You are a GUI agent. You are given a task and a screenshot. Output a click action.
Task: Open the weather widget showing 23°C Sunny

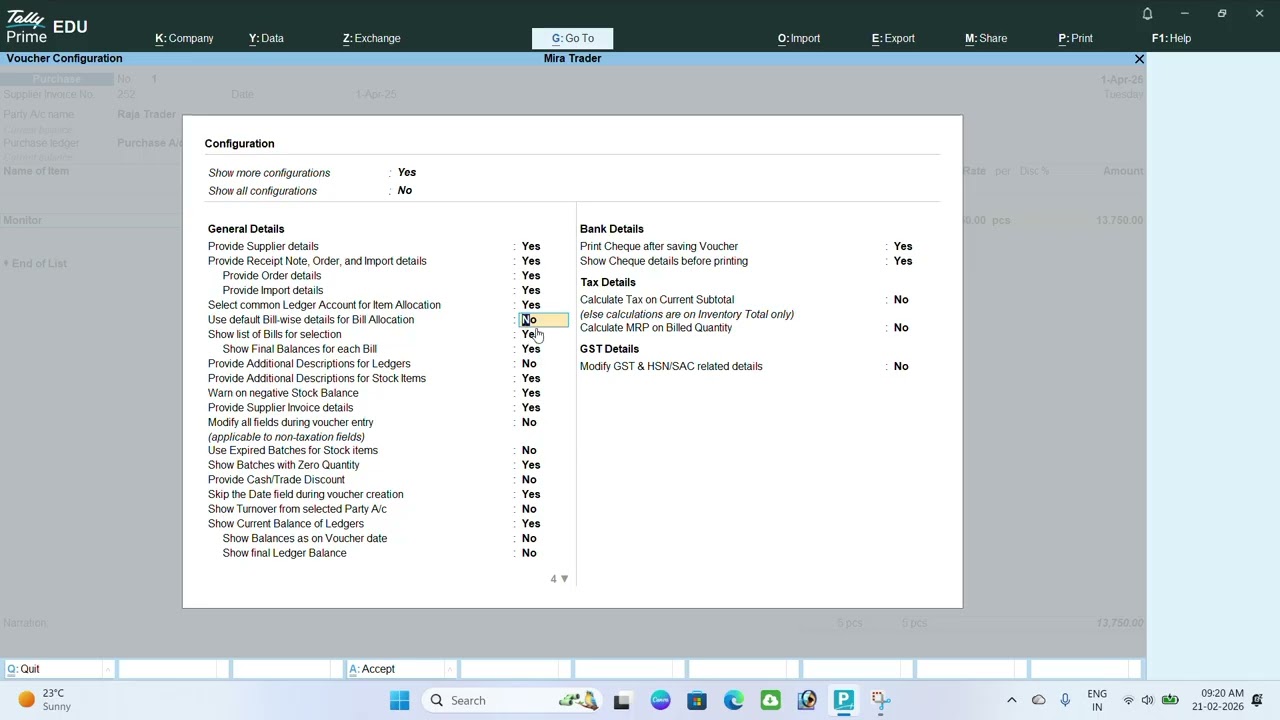[44, 700]
